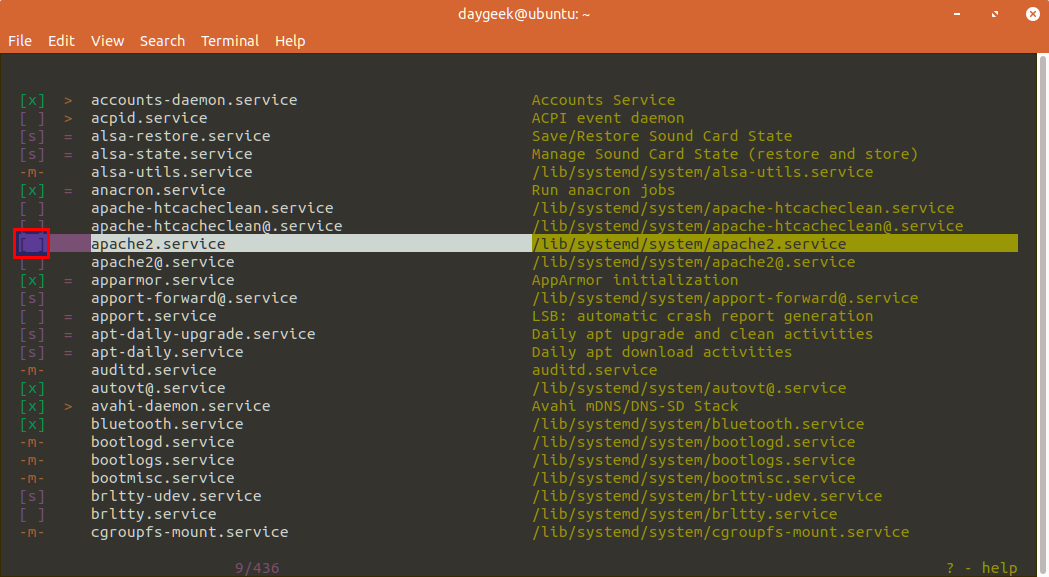This screenshot has height=577, width=1049.
Task: Click the '? - help' hint
Action: click(981, 568)
